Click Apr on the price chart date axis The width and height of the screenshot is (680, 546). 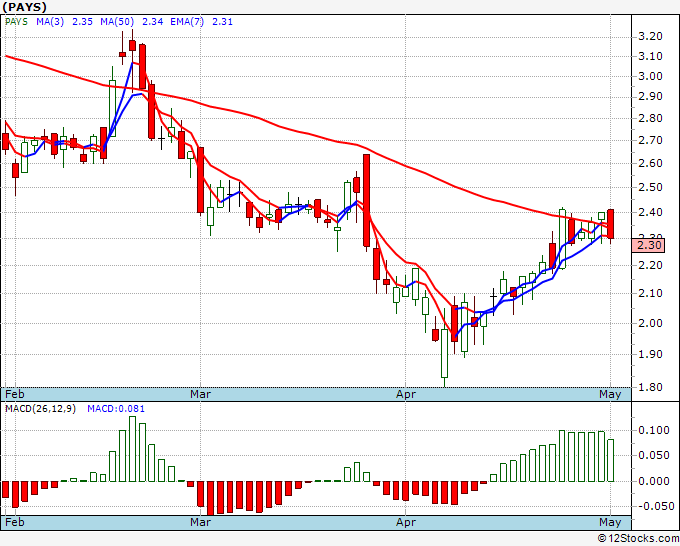coord(406,394)
